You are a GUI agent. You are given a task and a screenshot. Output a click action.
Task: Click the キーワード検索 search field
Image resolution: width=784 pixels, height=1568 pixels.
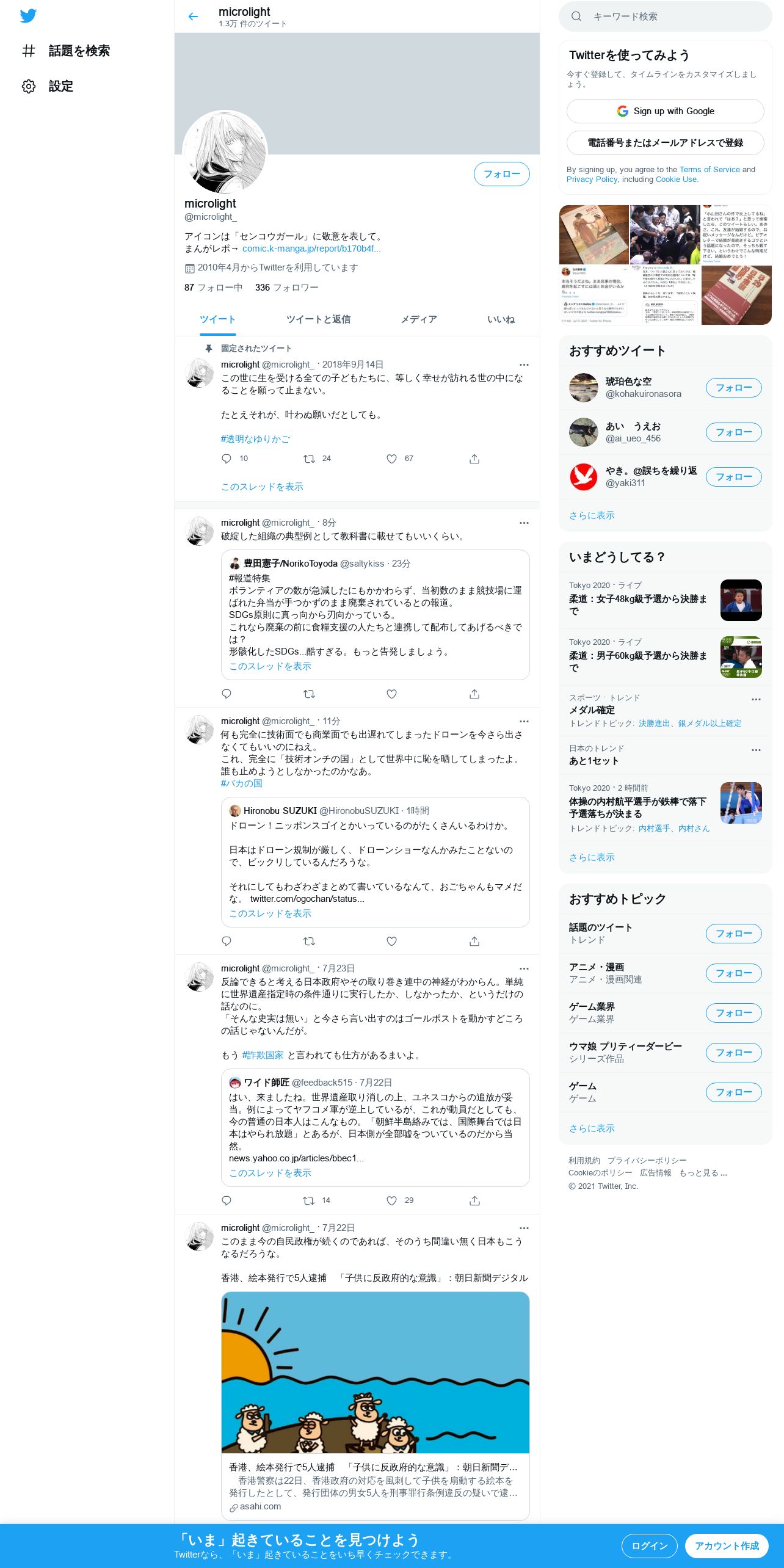pyautogui.click(x=666, y=16)
